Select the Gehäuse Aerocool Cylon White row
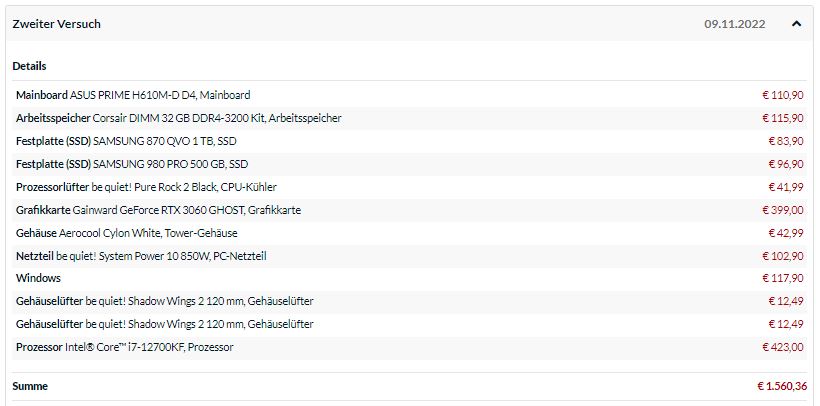The height and width of the screenshot is (406, 820). click(409, 233)
